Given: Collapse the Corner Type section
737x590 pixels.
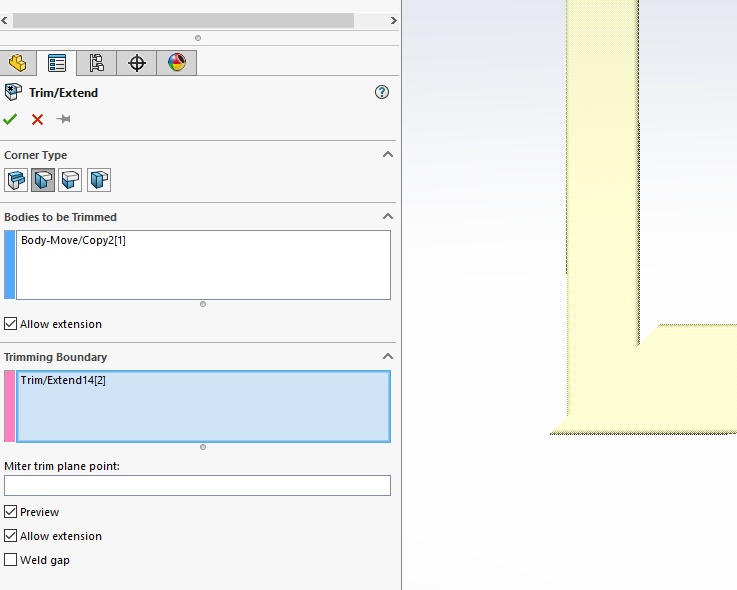Looking at the screenshot, I should click(x=388, y=154).
